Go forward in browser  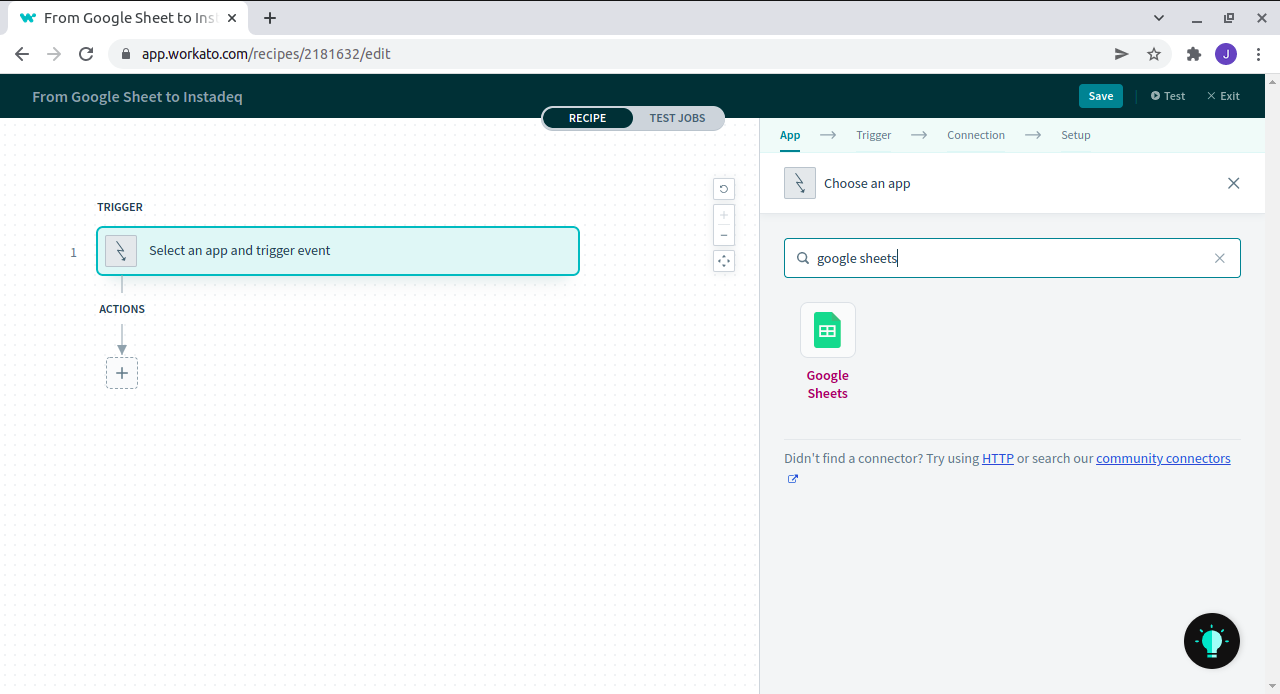pyautogui.click(x=54, y=54)
